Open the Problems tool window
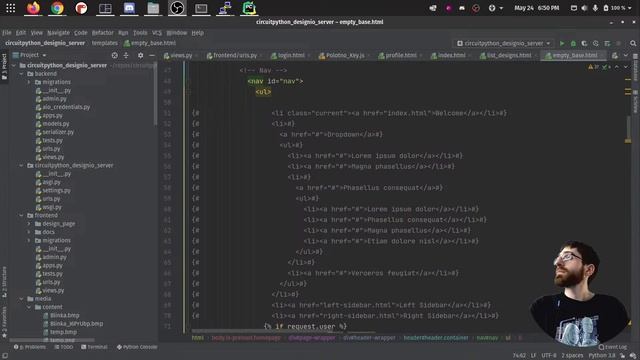This screenshot has height=360, width=640. click(x=29, y=347)
